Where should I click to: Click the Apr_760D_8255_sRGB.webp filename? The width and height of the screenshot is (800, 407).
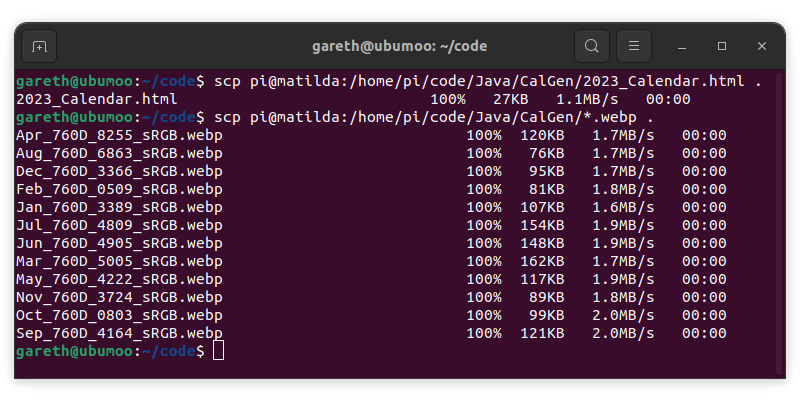(119, 136)
